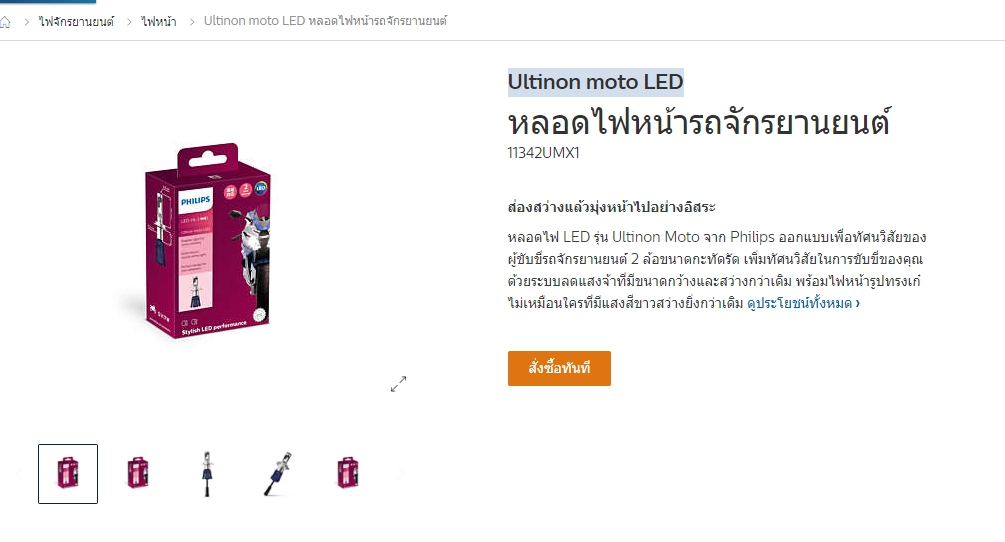
Task: Click the main Philips product box image
Action: tap(206, 240)
